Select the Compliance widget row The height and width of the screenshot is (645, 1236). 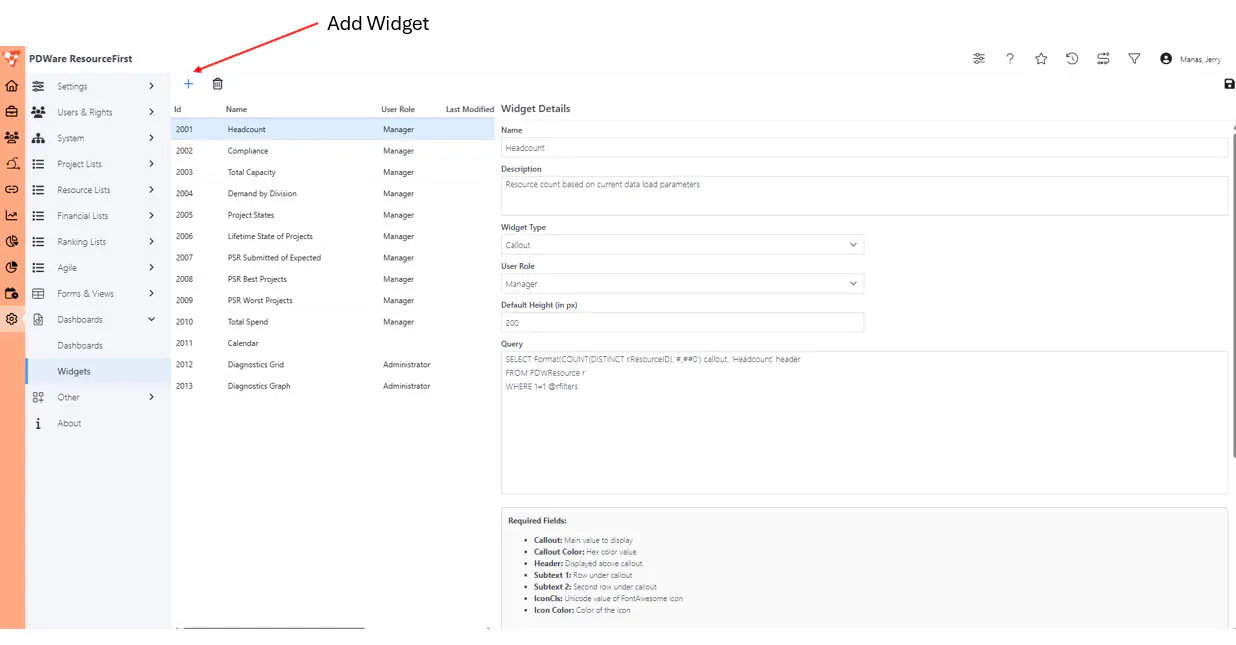point(332,151)
